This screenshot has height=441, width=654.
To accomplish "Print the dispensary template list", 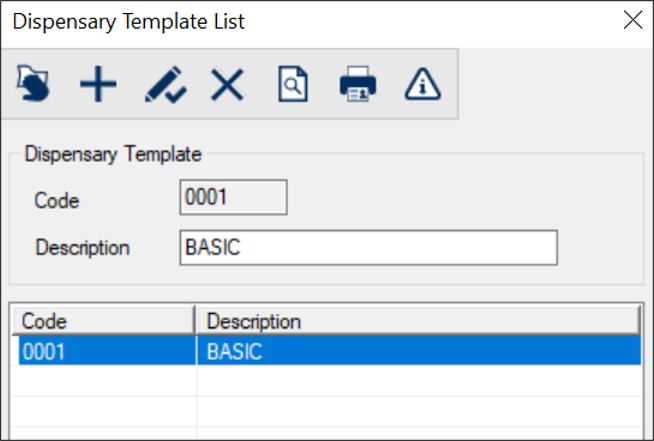I will (358, 85).
